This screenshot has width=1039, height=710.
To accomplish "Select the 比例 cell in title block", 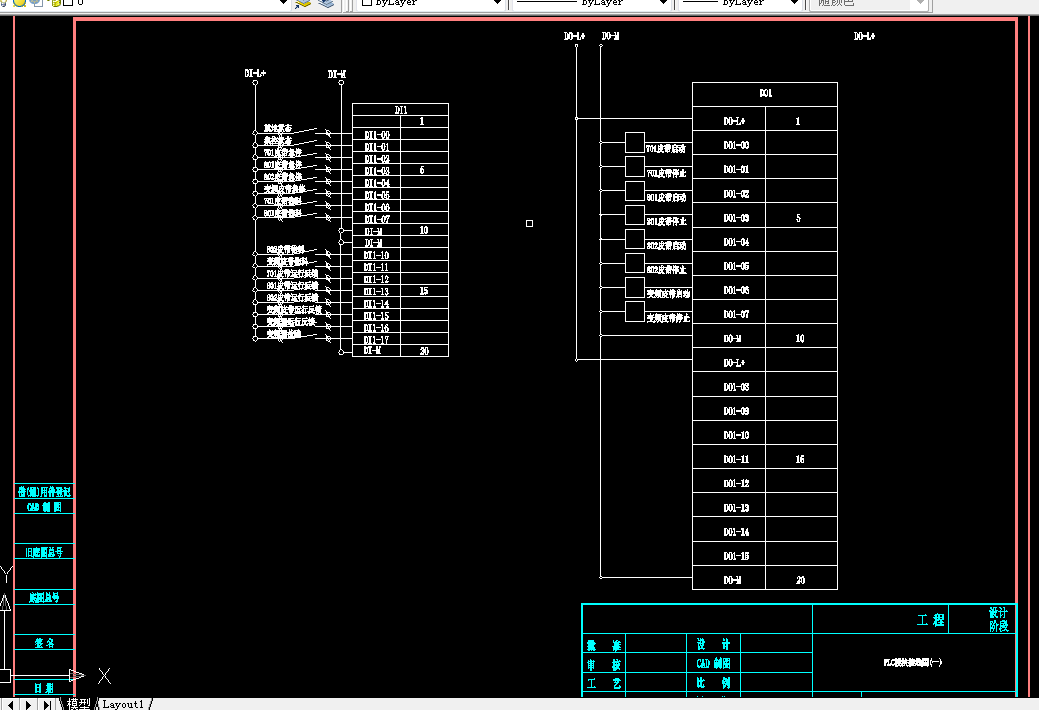I will pyautogui.click(x=713, y=683).
